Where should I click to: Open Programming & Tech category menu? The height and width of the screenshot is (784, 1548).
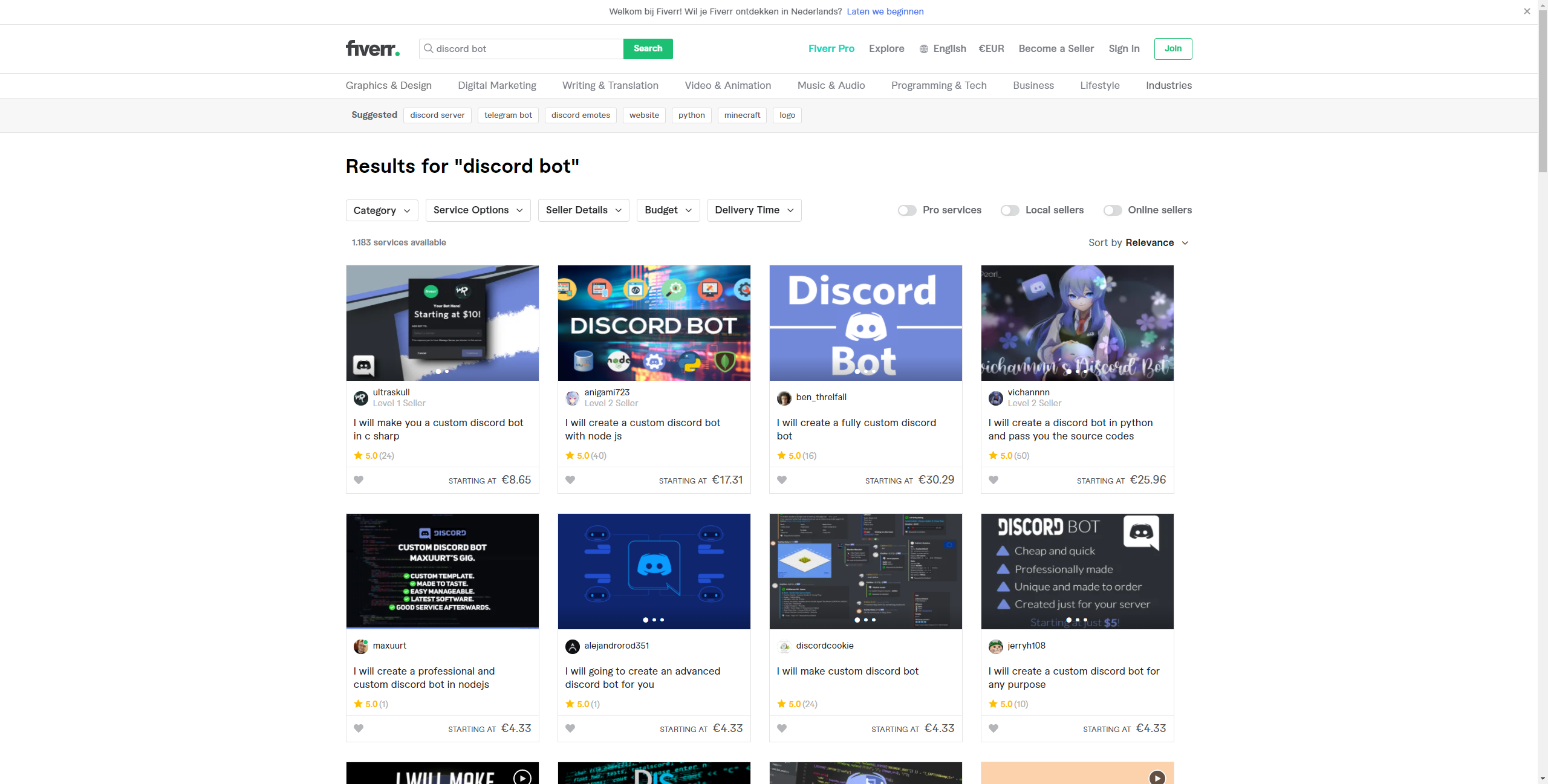938,85
